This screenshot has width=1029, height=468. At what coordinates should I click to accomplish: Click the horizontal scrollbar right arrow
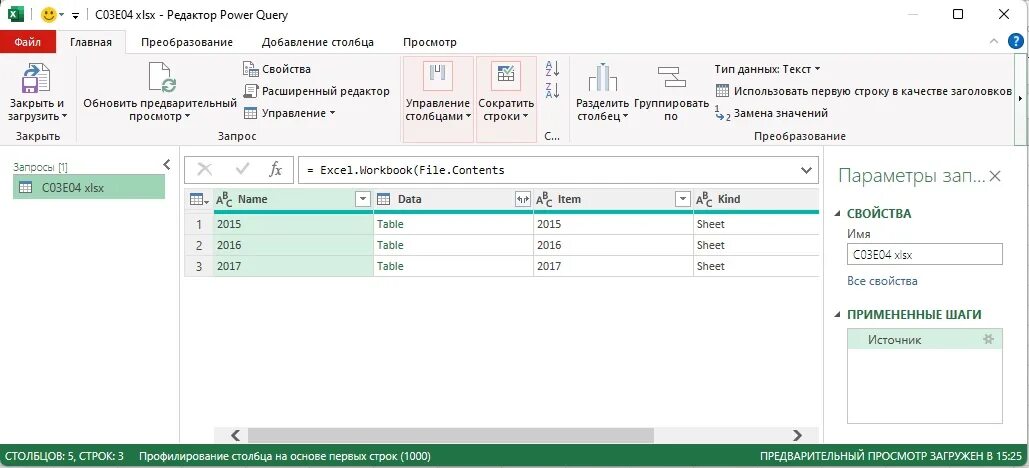[797, 435]
